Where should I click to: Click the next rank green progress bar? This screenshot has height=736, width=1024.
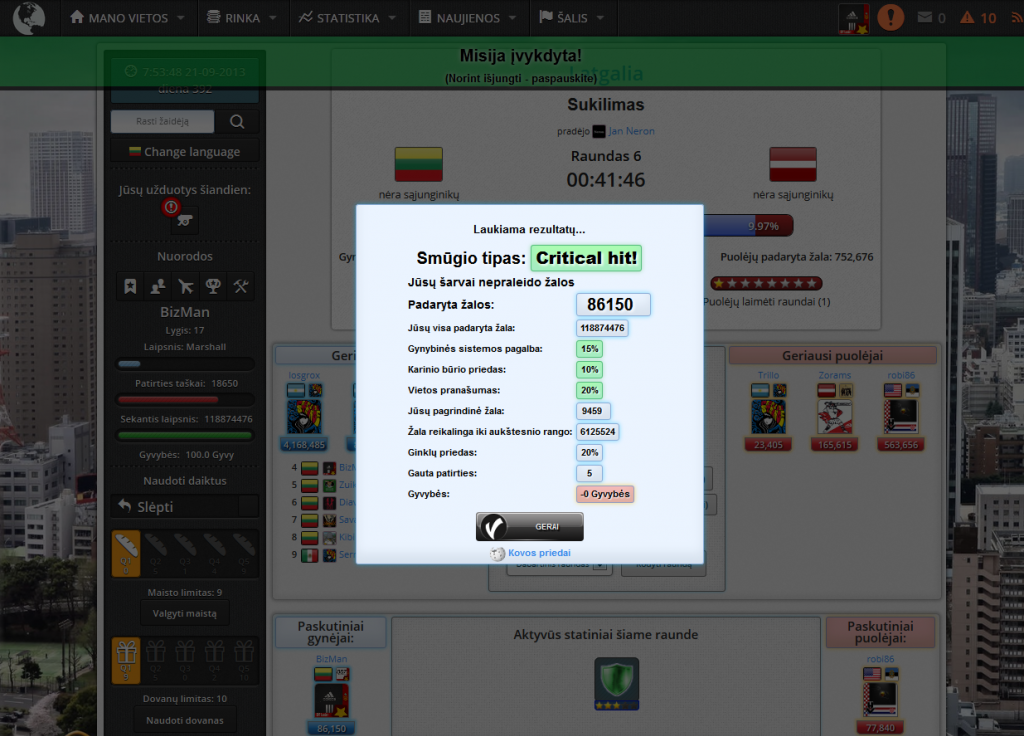point(185,435)
